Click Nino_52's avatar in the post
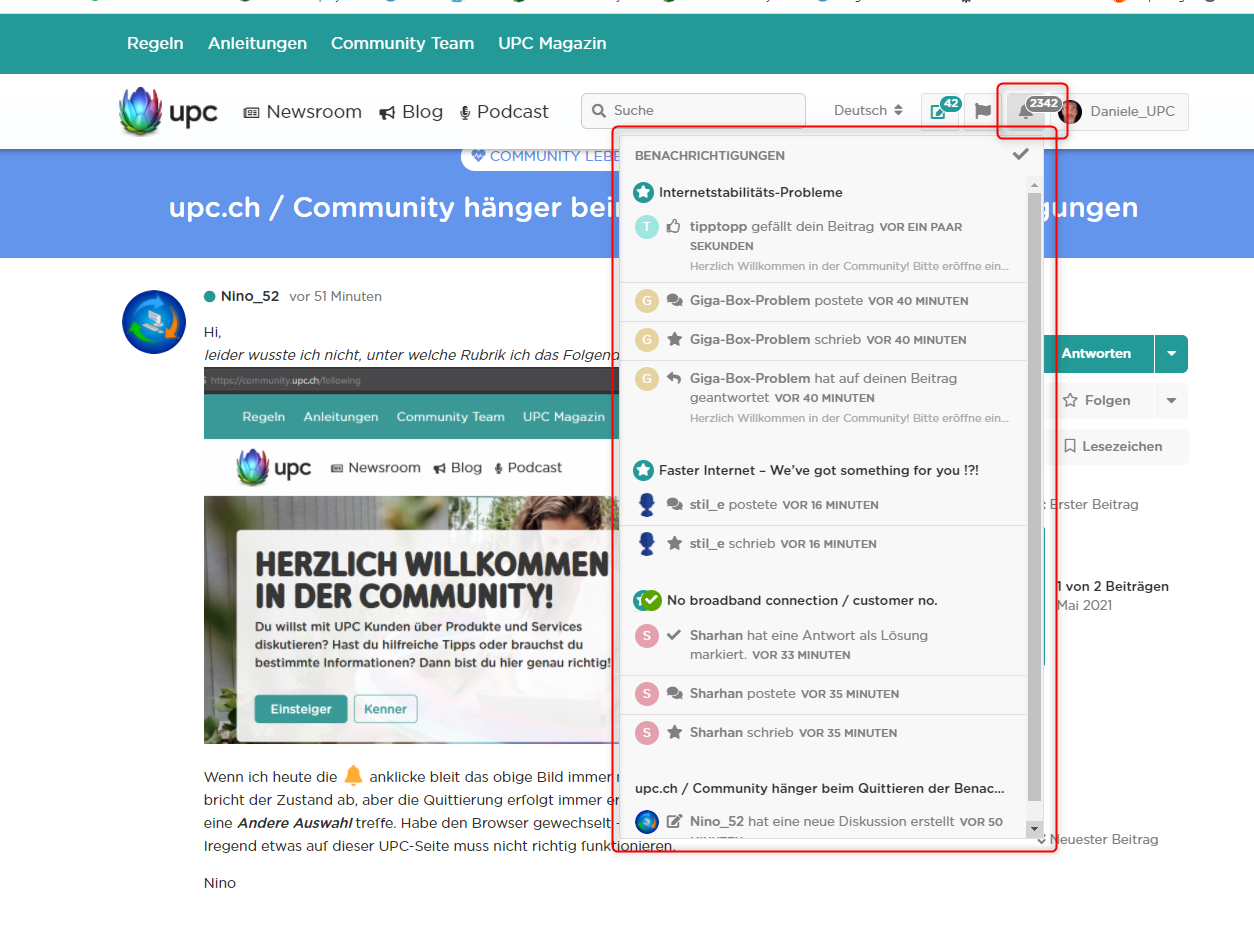This screenshot has height=946, width=1254. tap(154, 322)
